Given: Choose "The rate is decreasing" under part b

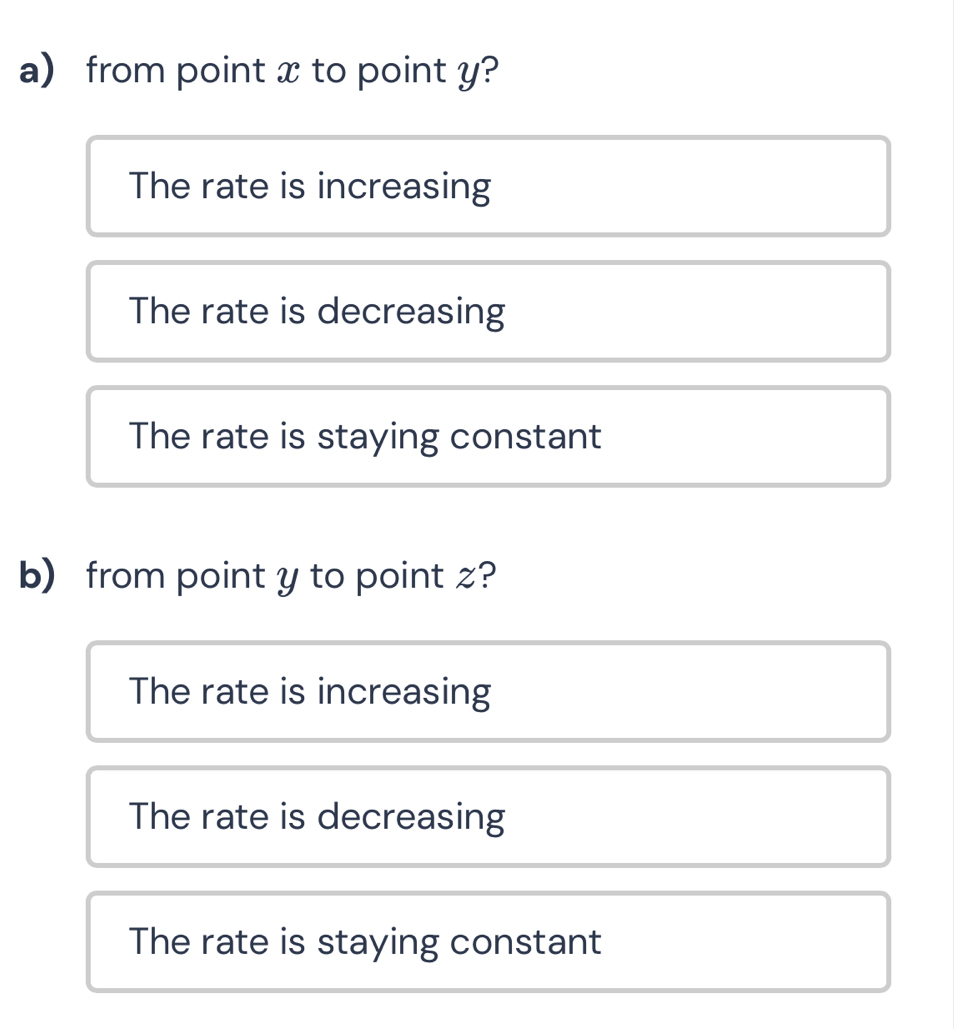Looking at the screenshot, I should (487, 817).
